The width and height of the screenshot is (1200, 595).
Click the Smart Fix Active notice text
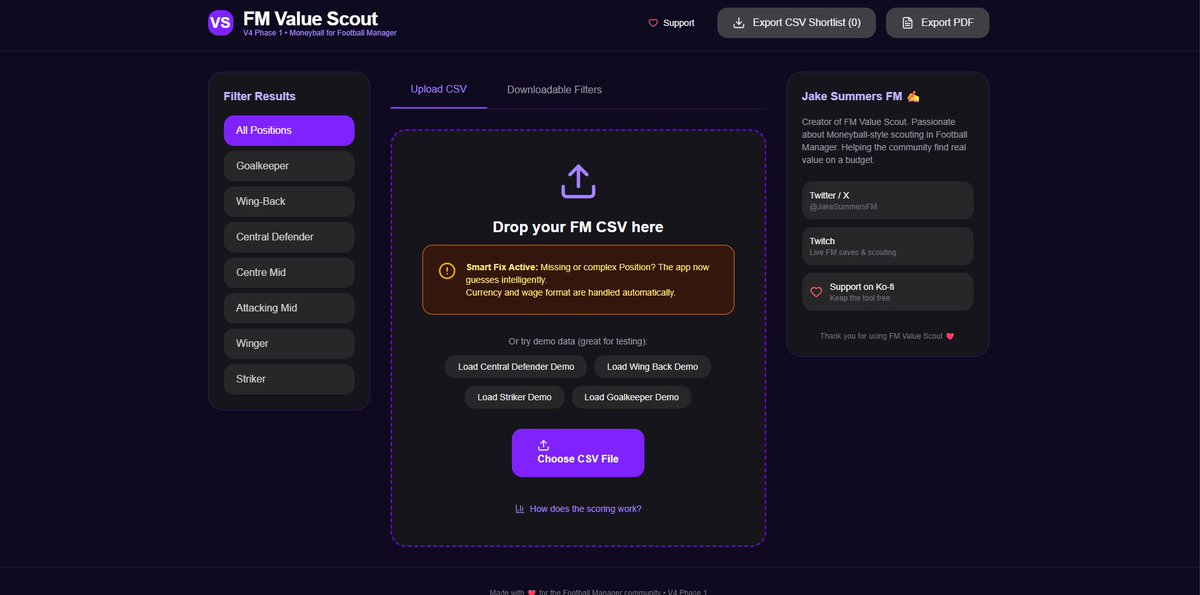pos(590,280)
